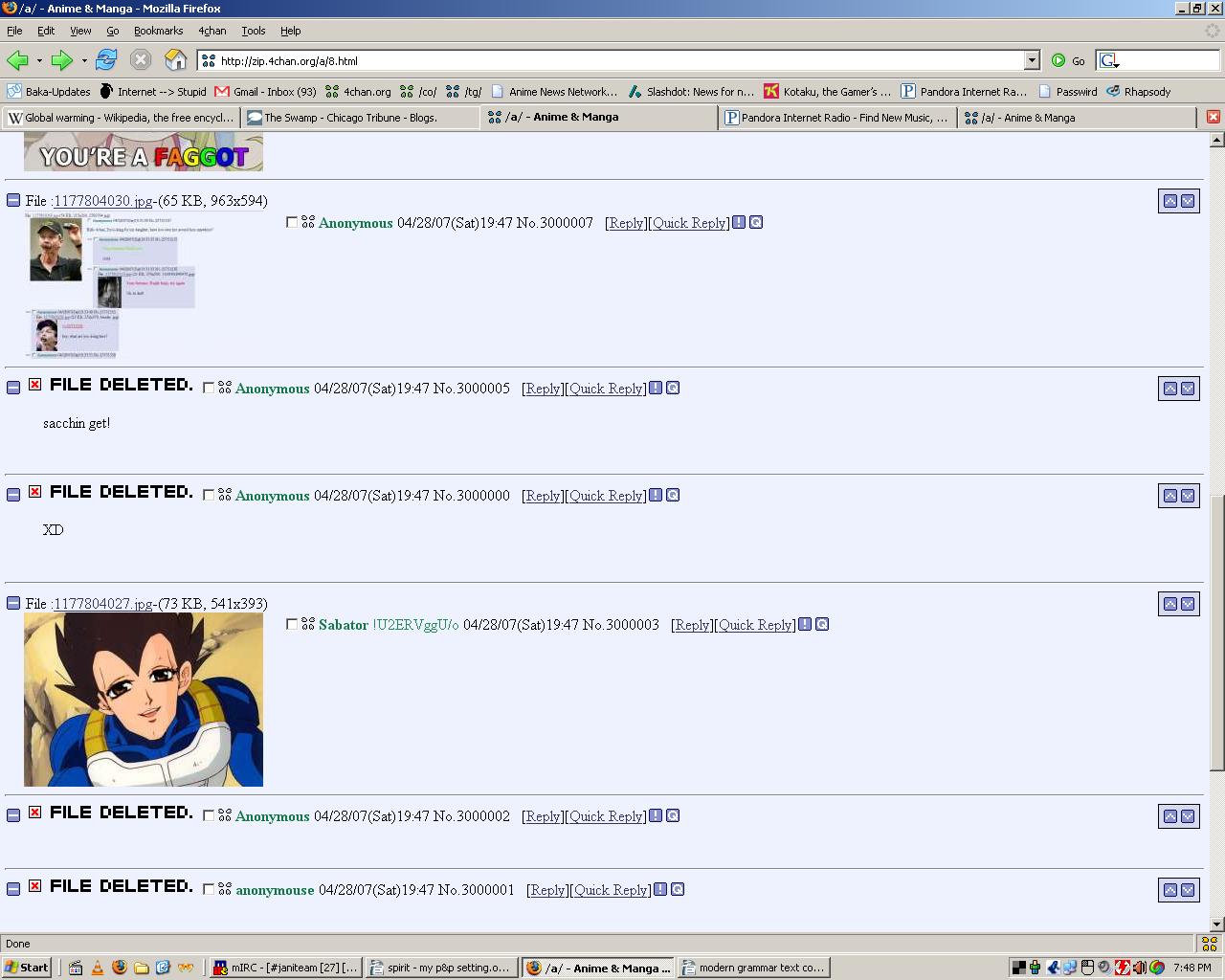Click Quick Reply for post No.3000005
1225x980 pixels.
pyautogui.click(x=606, y=389)
